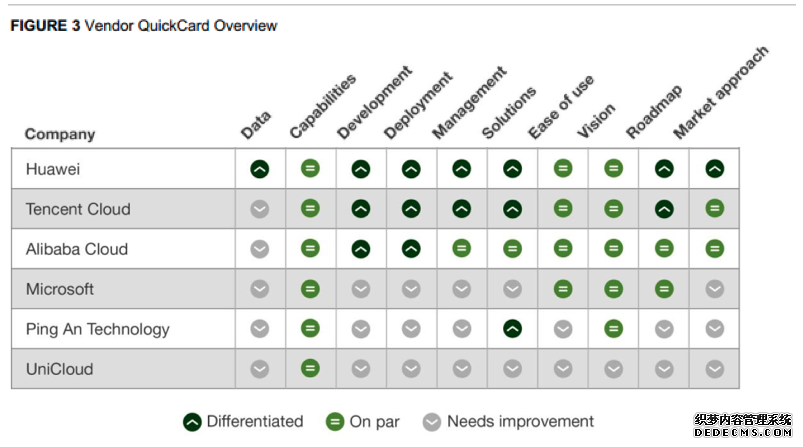Click UniCloud's Capabilities on par icon

[x=310, y=368]
